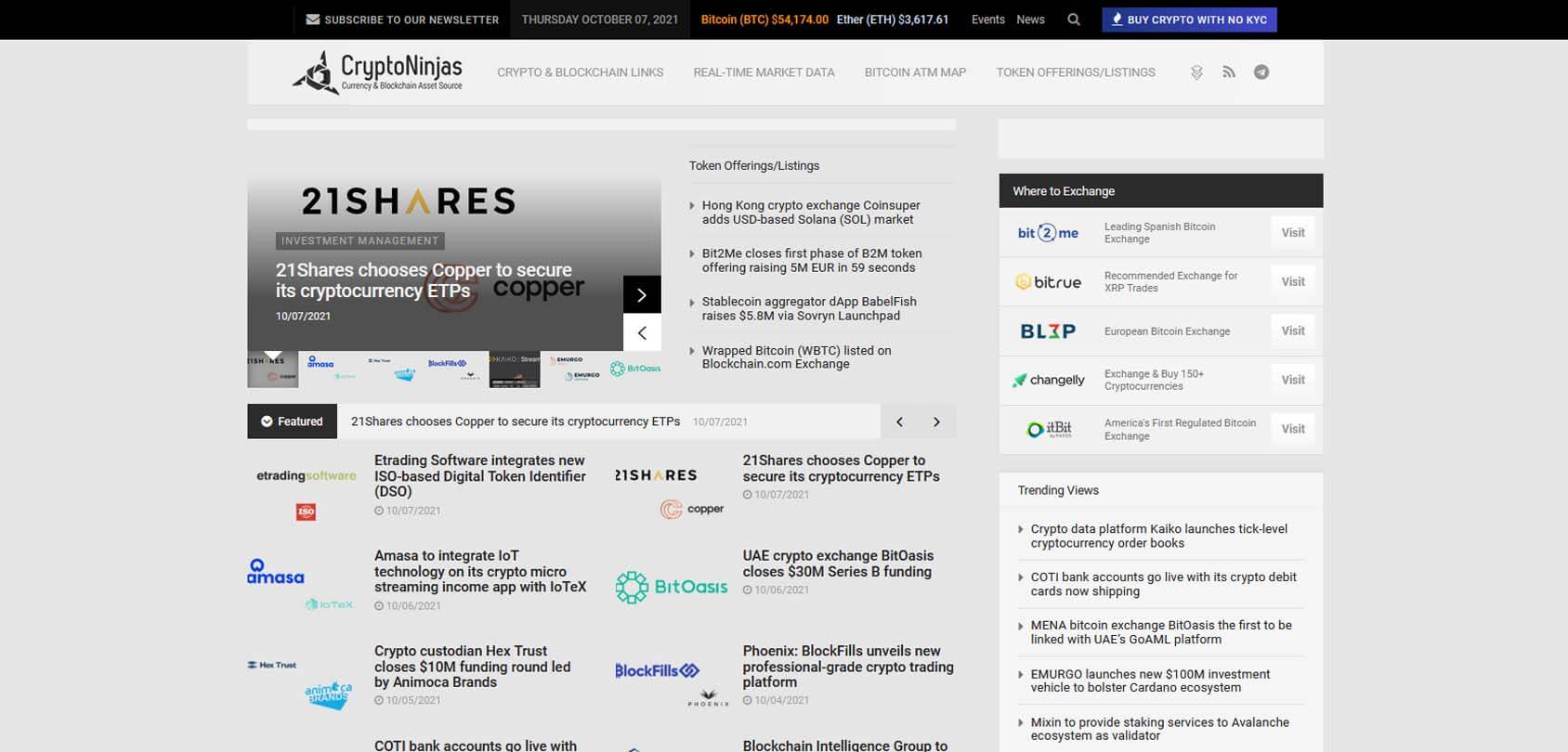Open Hex Trust $10M funding article
This screenshot has height=752, width=1568.
(473, 667)
